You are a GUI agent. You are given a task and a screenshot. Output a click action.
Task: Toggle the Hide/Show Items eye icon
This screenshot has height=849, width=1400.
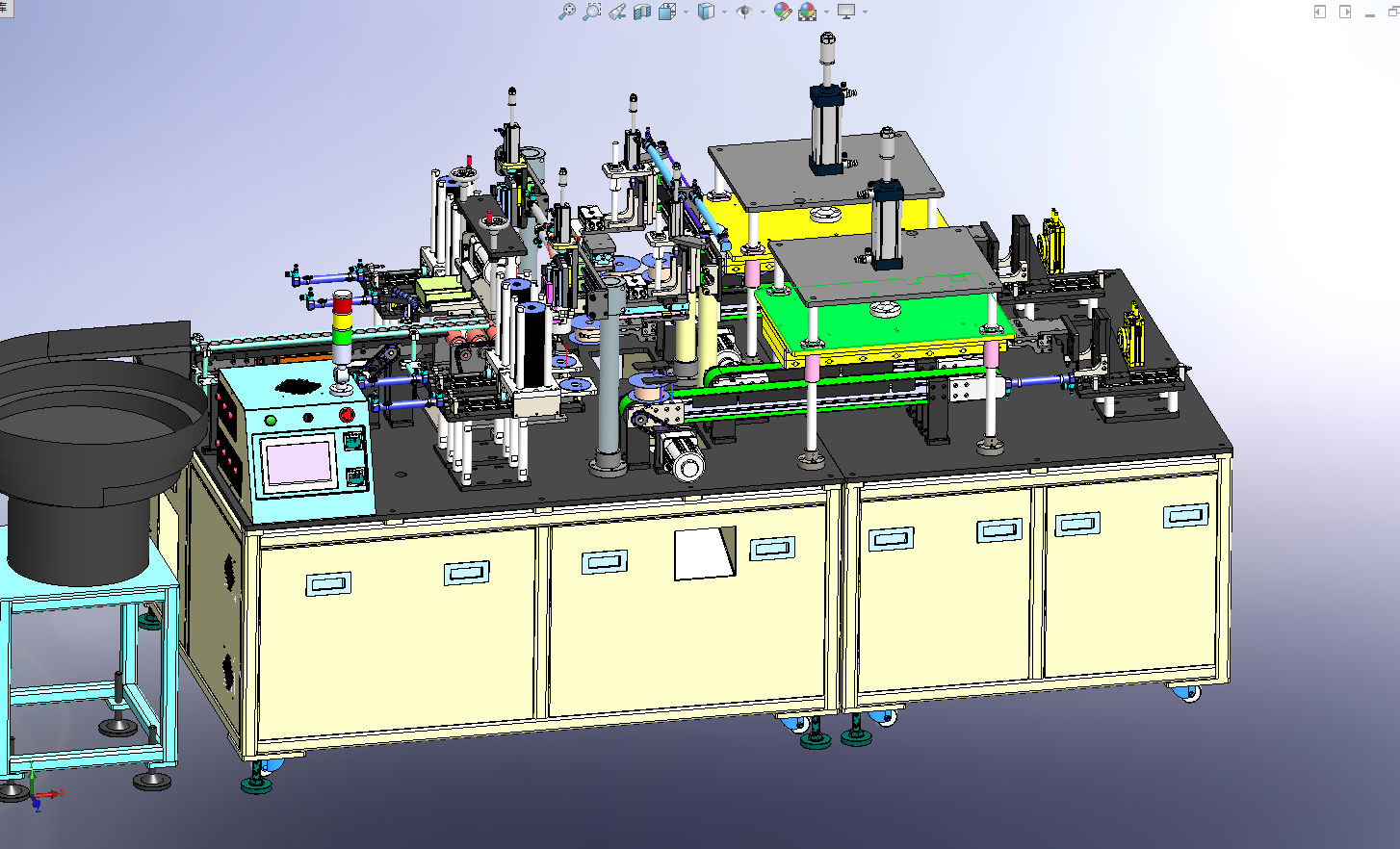pyautogui.click(x=744, y=12)
